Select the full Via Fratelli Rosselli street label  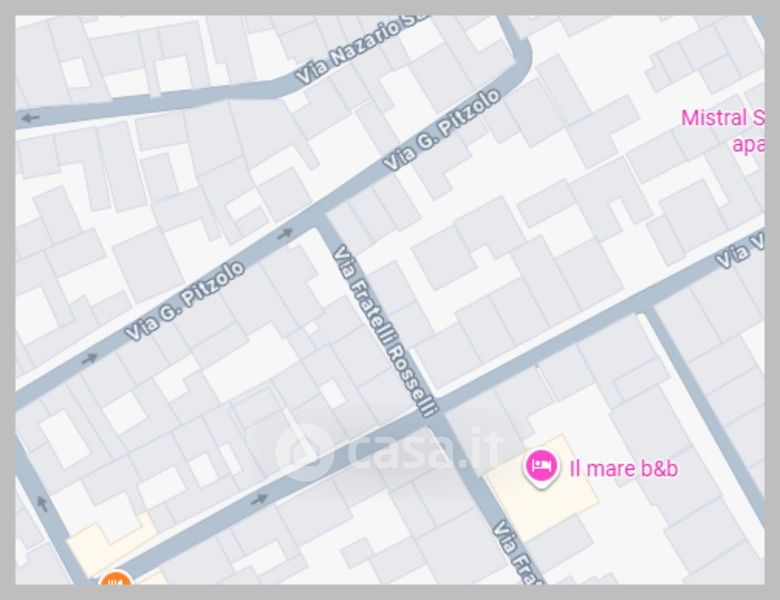point(385,330)
